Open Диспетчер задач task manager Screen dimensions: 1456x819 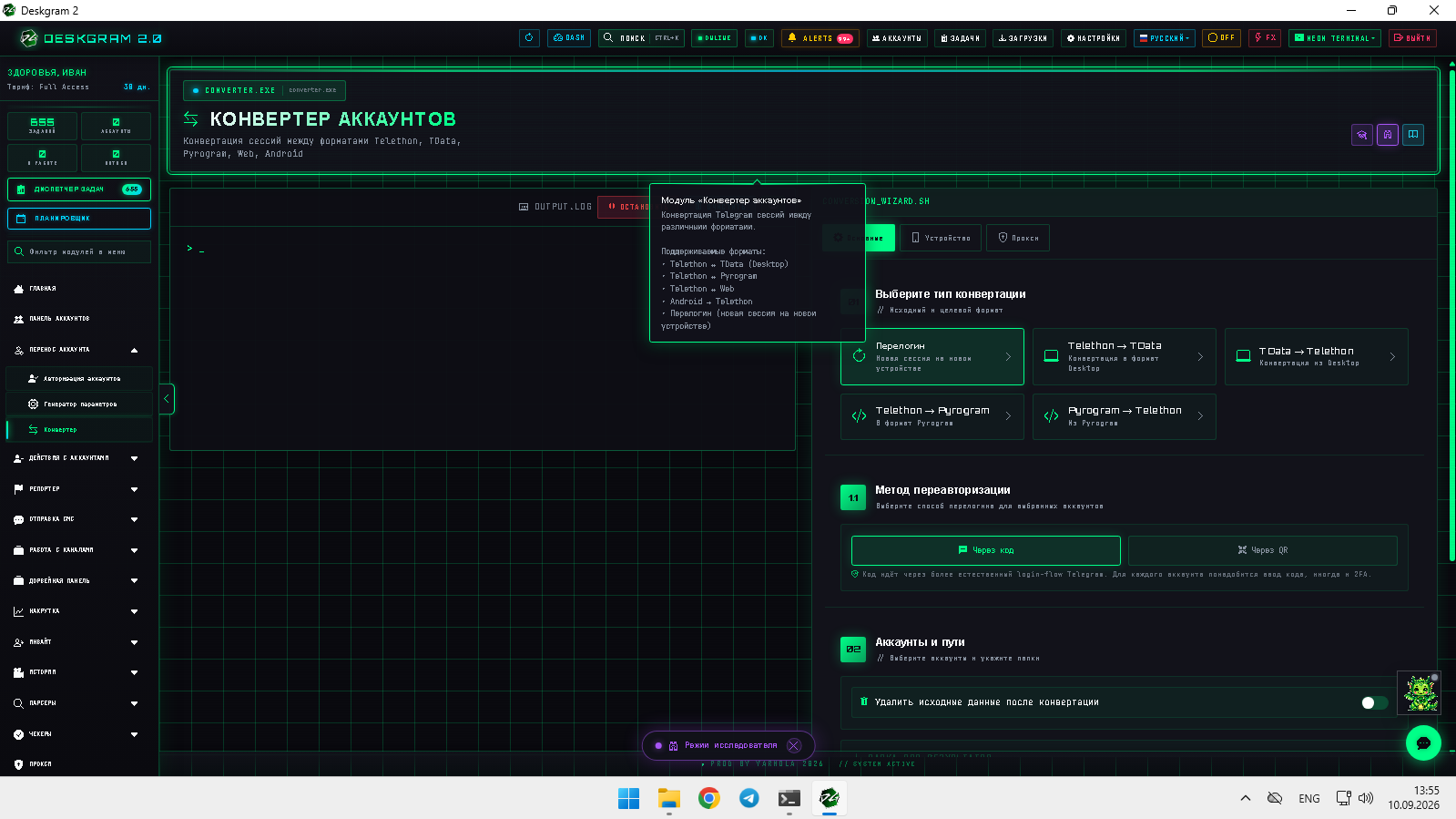pos(79,189)
